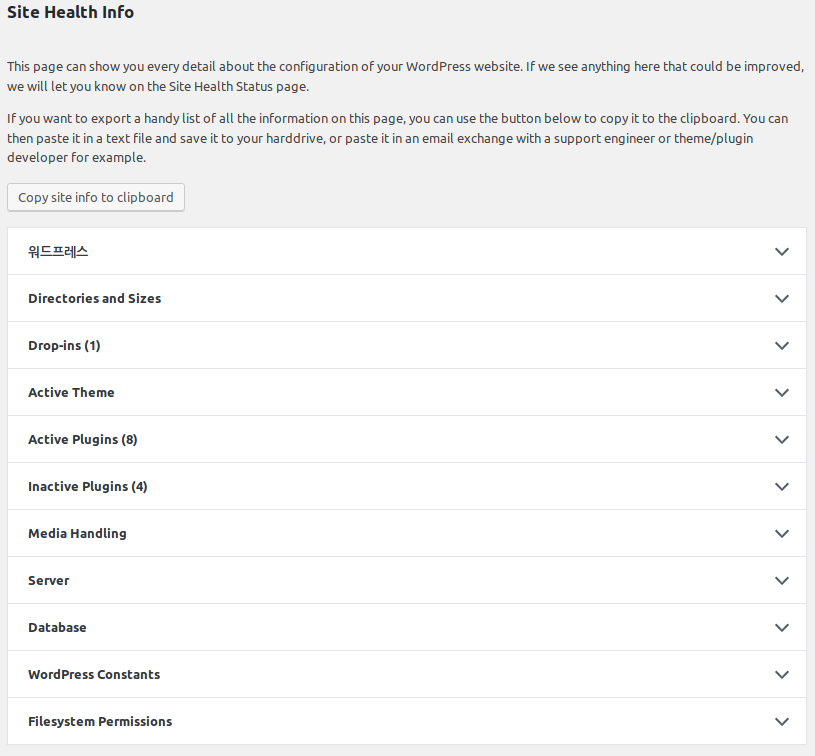Image resolution: width=815 pixels, height=756 pixels.
Task: Click the expand arrow for Inactive Plugins (4)
Action: pos(782,486)
